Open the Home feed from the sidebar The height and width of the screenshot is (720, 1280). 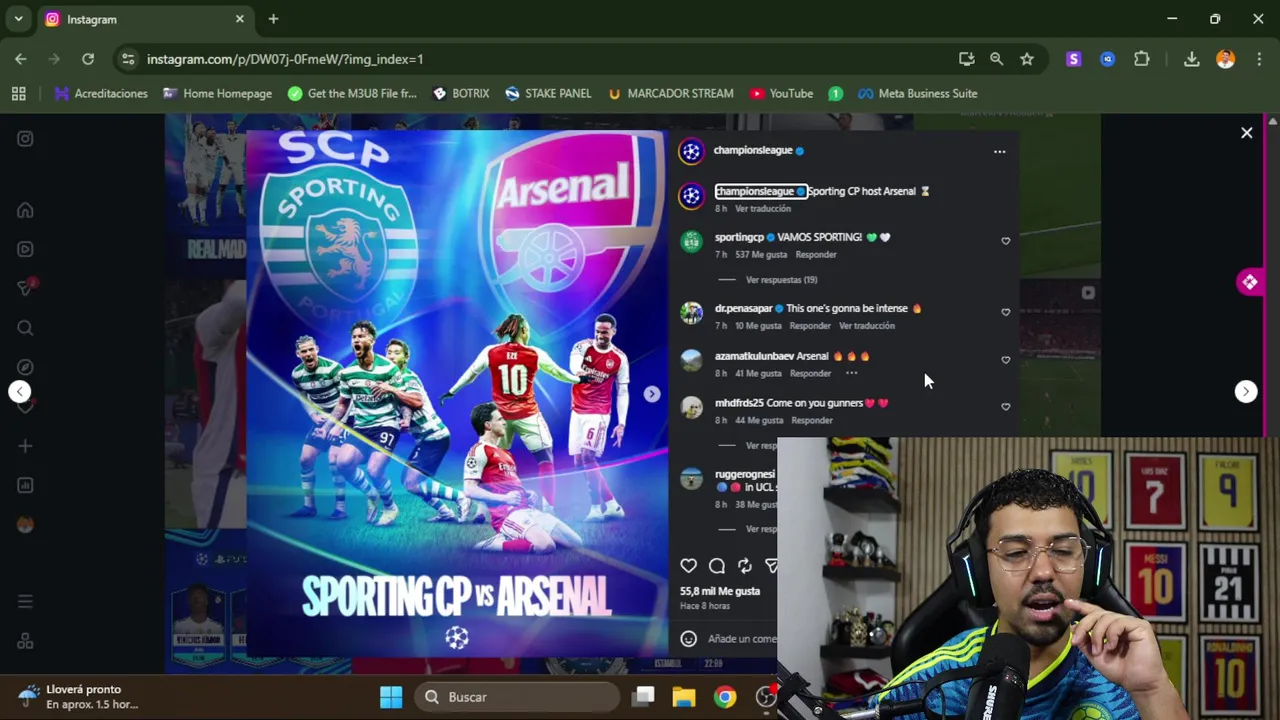(x=25, y=210)
